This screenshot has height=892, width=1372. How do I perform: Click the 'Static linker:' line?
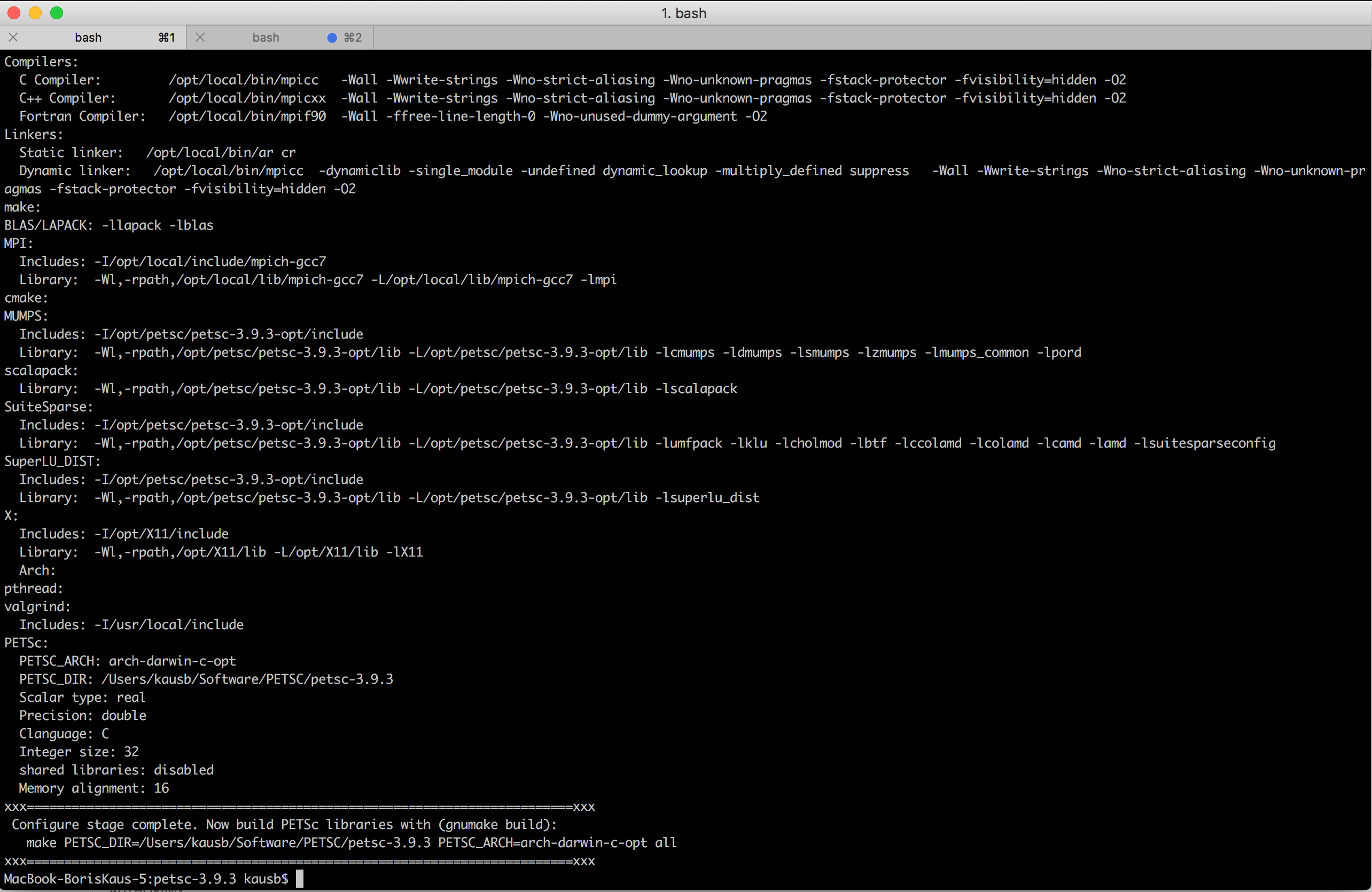coord(158,153)
